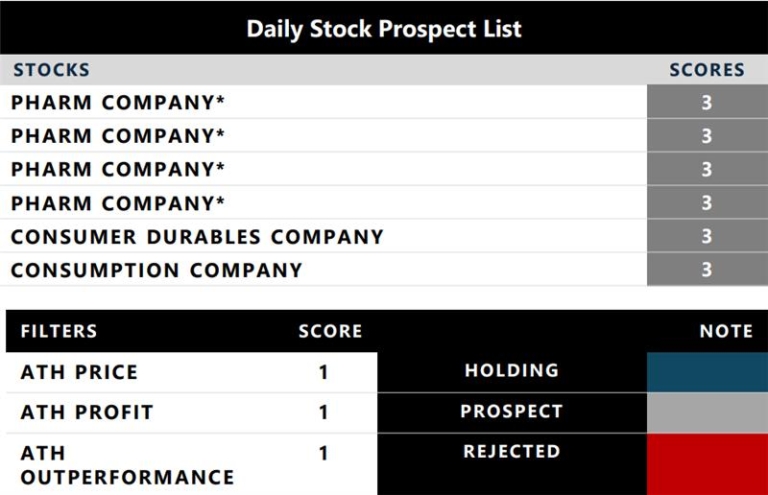
Task: Select the STOCKS column header
Action: (x=51, y=70)
